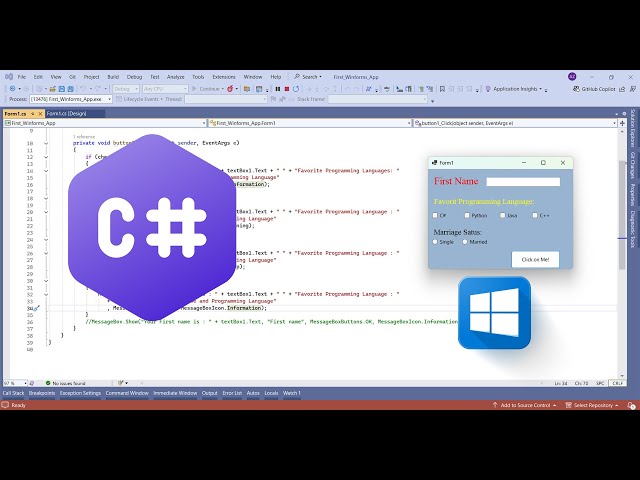The image size is (640, 480).
Task: Open the Solution Explorer side tab
Action: pos(633,128)
